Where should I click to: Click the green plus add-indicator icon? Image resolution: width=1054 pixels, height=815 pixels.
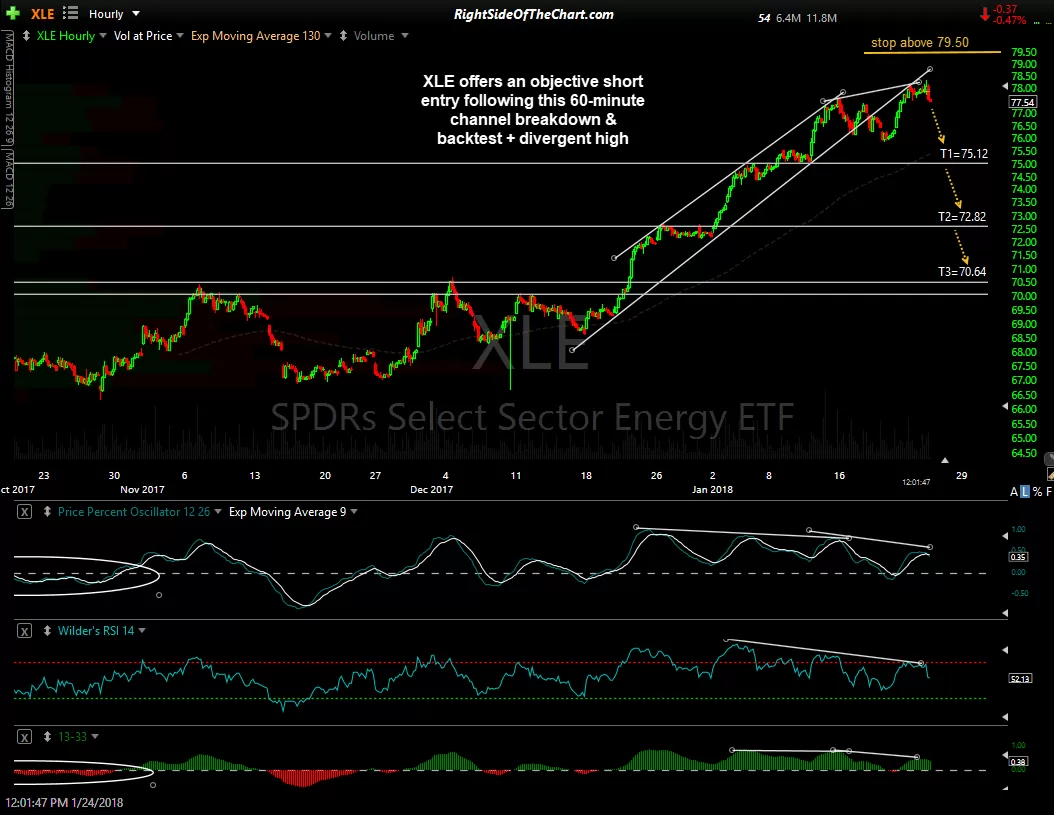[x=13, y=13]
